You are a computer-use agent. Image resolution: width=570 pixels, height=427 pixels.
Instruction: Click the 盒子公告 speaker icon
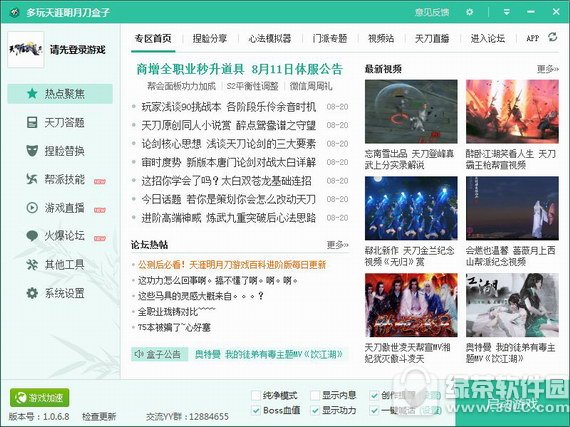(139, 354)
